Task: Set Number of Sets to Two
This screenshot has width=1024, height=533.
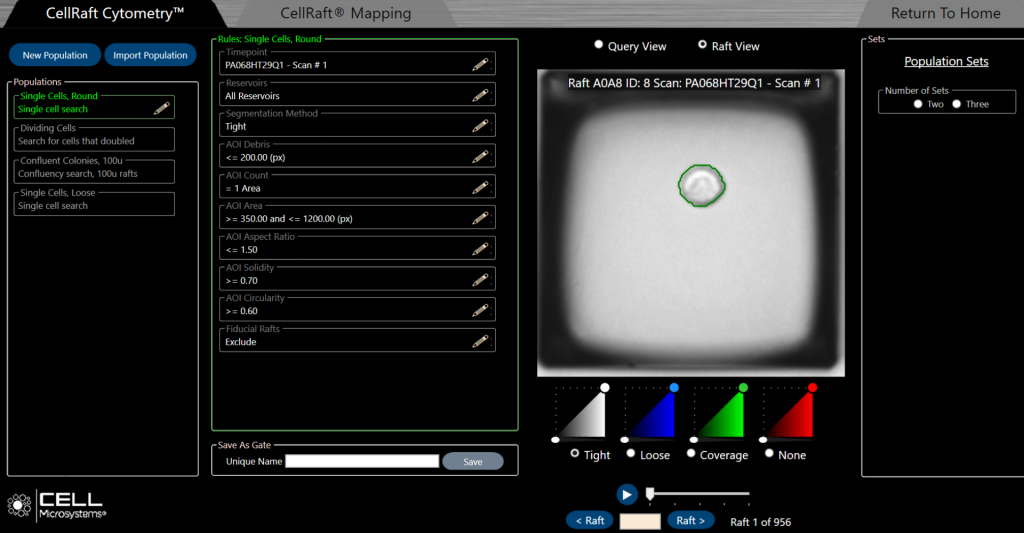Action: (x=918, y=104)
